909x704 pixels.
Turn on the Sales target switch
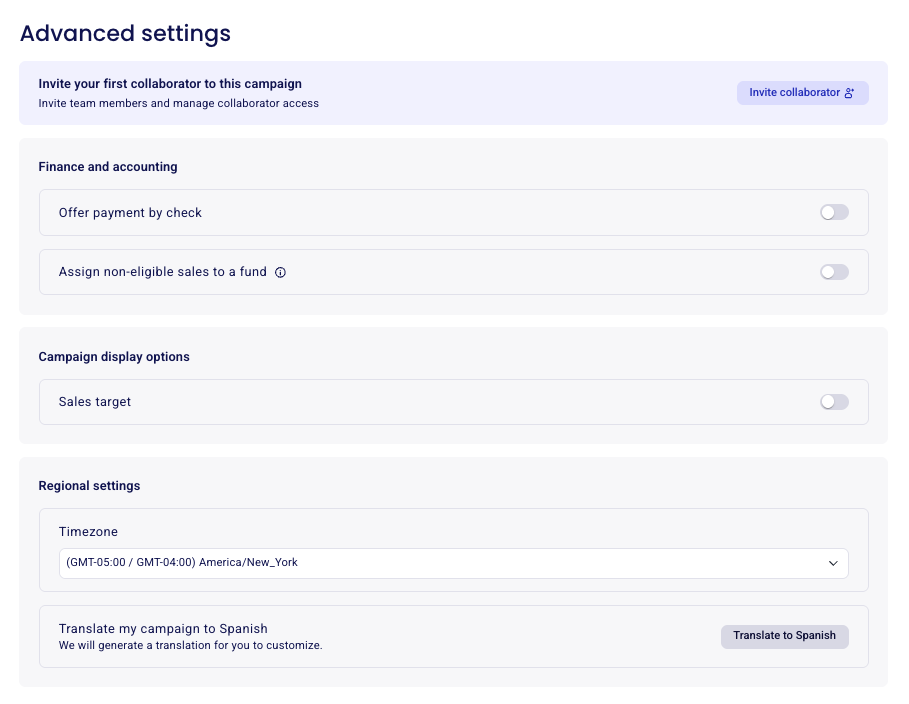click(834, 402)
